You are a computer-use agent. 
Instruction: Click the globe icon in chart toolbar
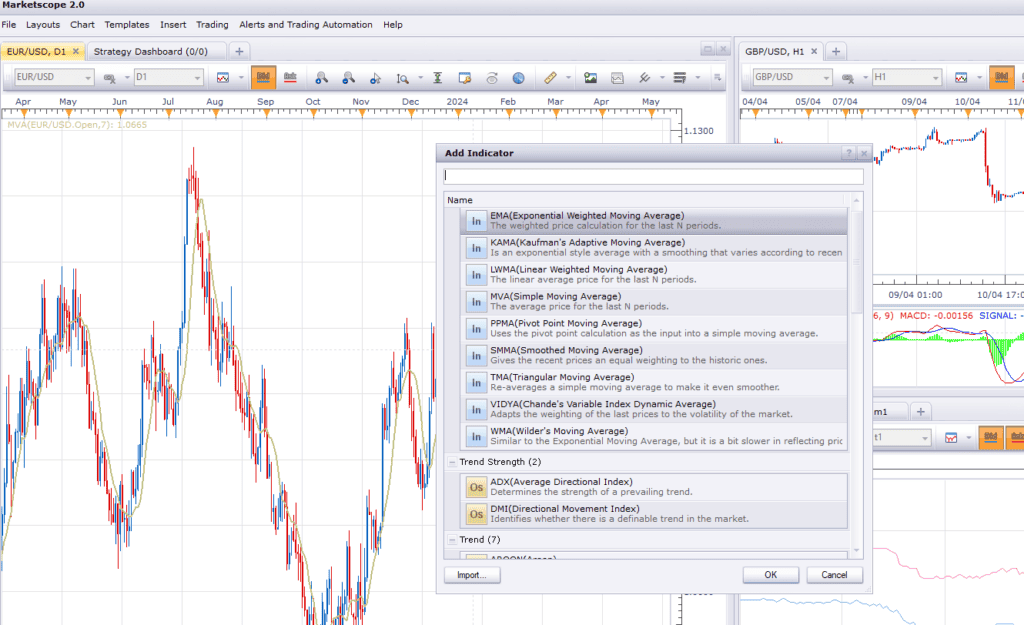click(518, 78)
